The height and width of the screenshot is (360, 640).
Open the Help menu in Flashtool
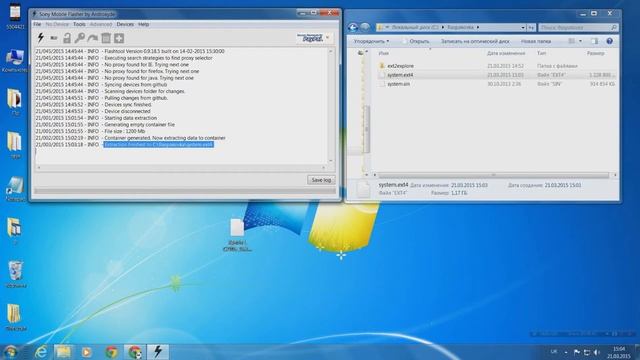(x=143, y=24)
